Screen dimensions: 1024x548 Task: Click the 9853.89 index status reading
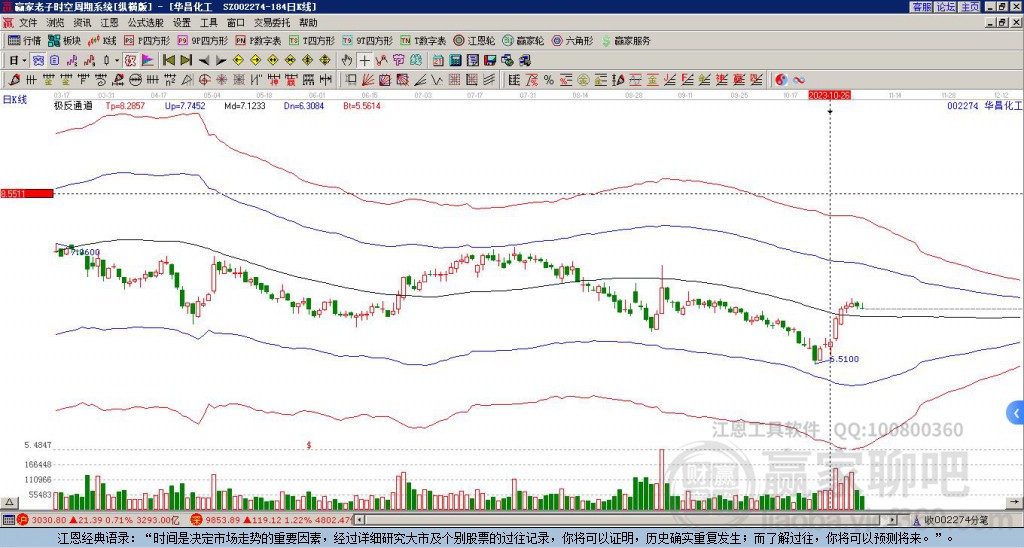click(x=223, y=520)
